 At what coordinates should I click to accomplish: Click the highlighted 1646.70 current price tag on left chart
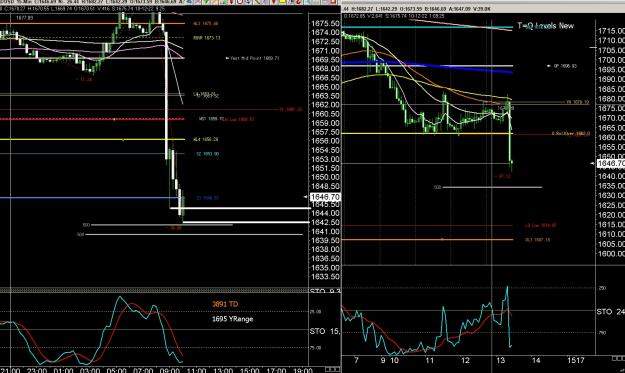(325, 197)
